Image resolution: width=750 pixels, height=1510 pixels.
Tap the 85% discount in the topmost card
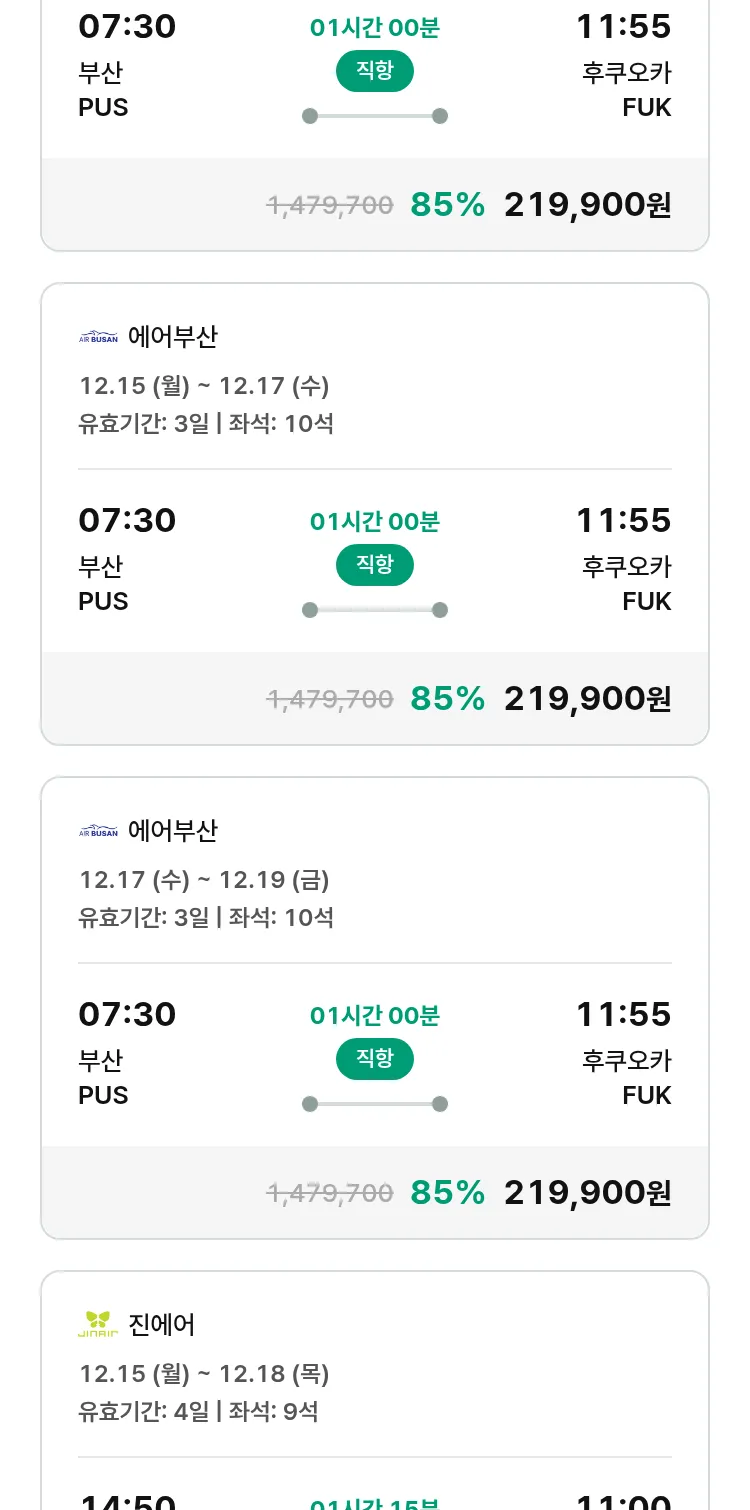click(x=447, y=205)
